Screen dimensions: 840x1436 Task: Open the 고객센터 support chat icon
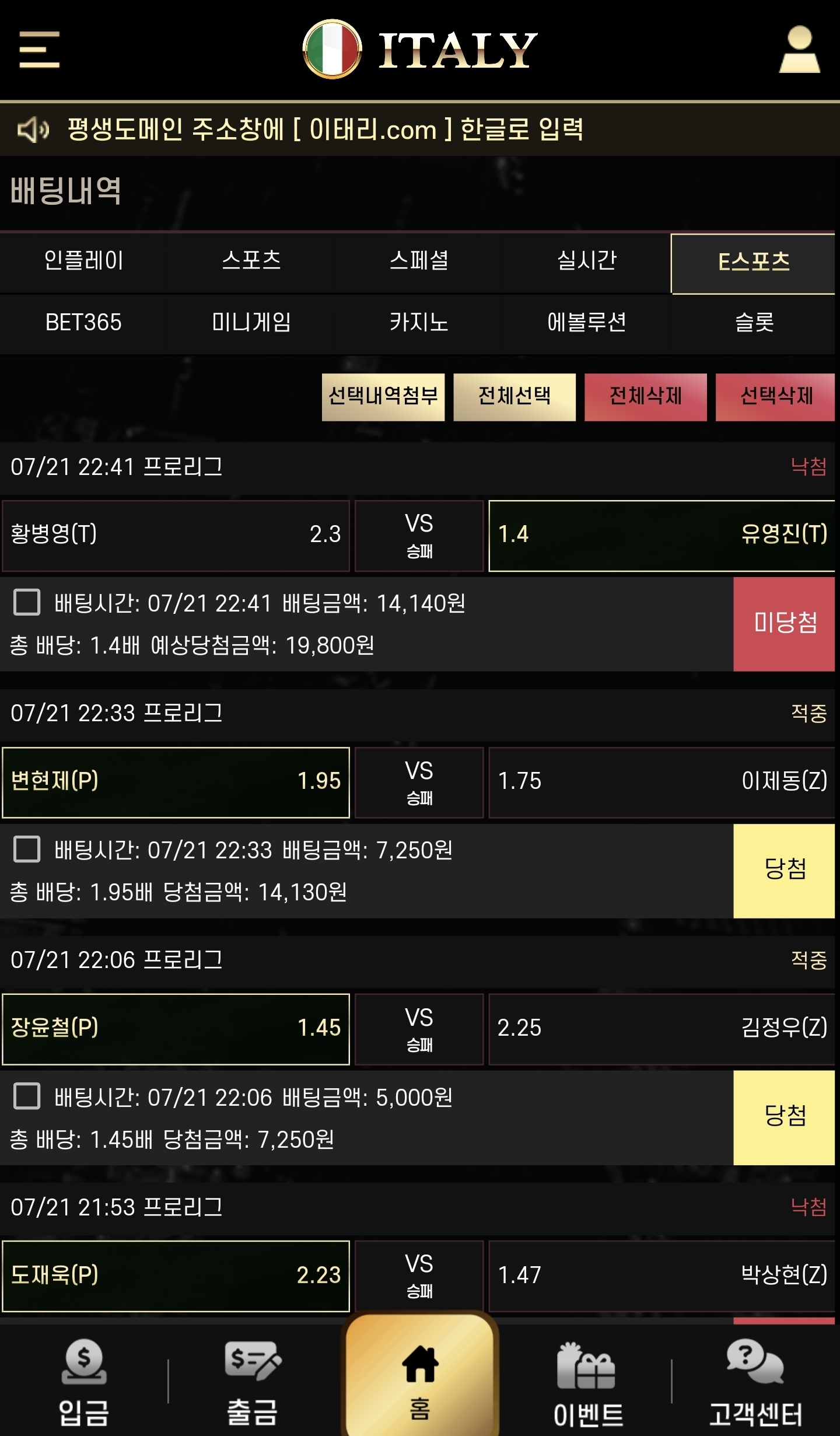click(x=755, y=1361)
